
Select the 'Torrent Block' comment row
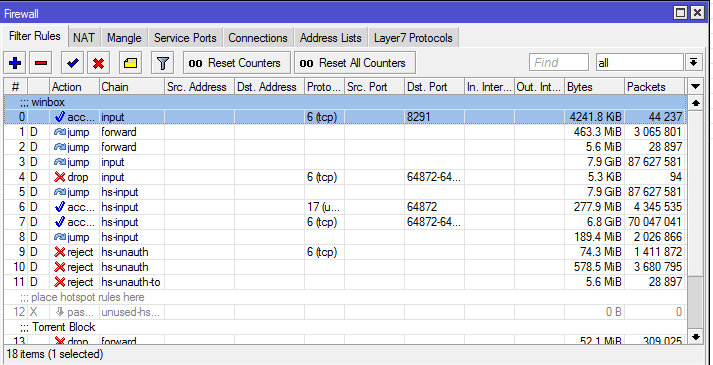coord(345,327)
